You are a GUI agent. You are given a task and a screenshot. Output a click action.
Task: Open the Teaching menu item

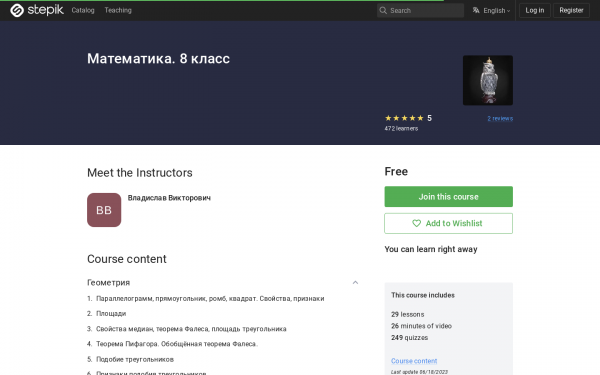118,10
